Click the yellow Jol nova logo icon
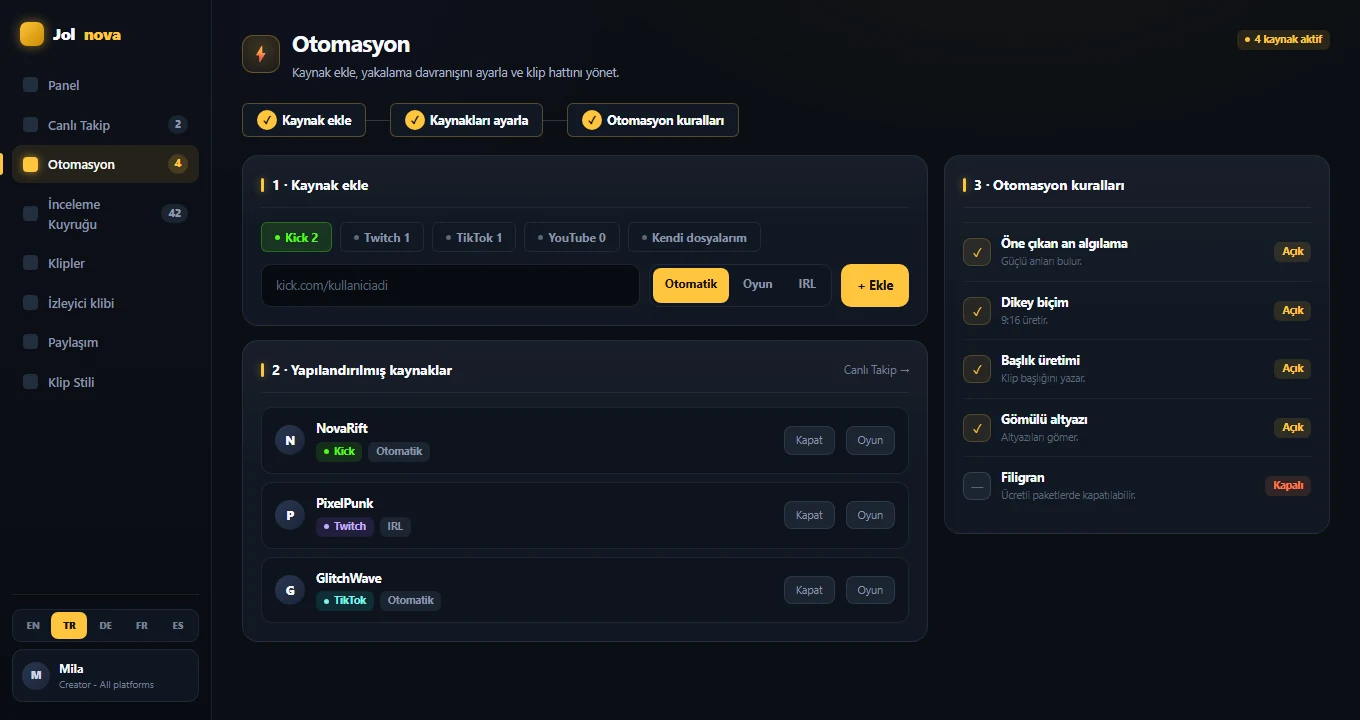Image resolution: width=1360 pixels, height=720 pixels. pyautogui.click(x=32, y=34)
